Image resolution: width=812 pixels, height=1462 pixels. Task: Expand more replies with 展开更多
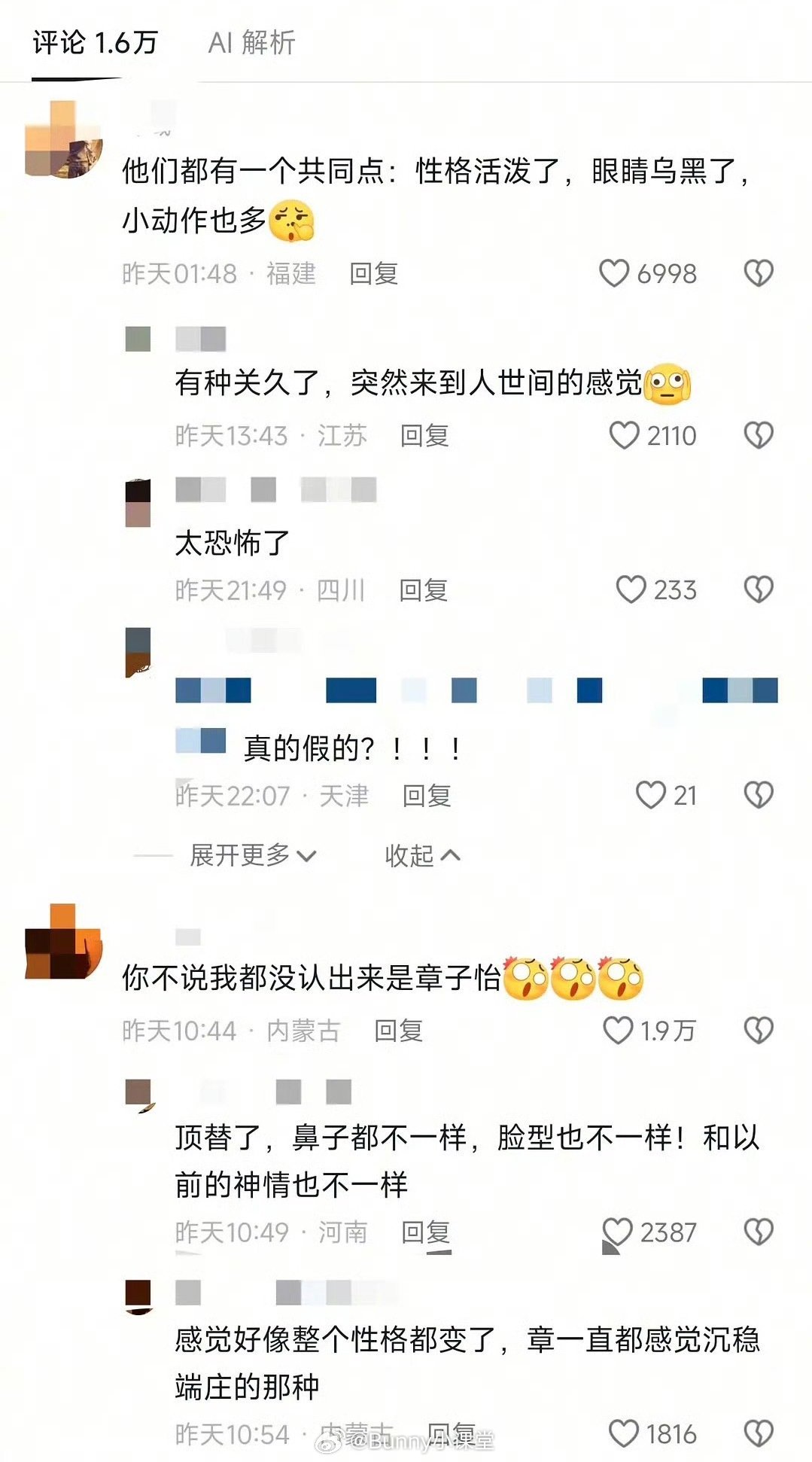coord(253,855)
